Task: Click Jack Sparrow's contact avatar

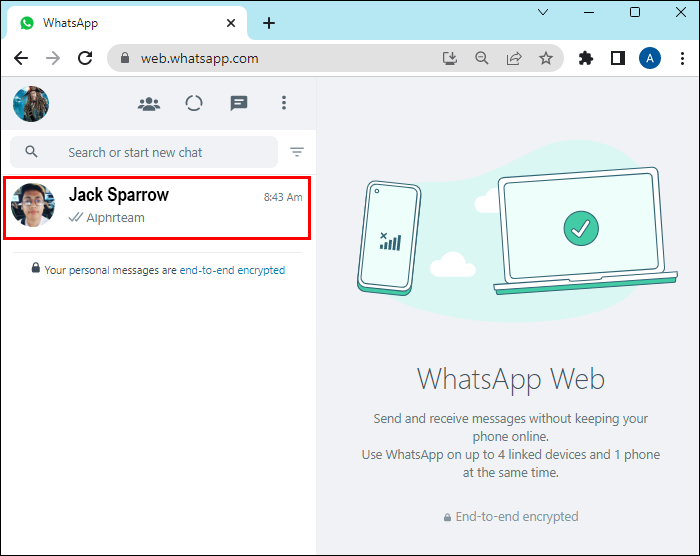Action: tap(33, 205)
